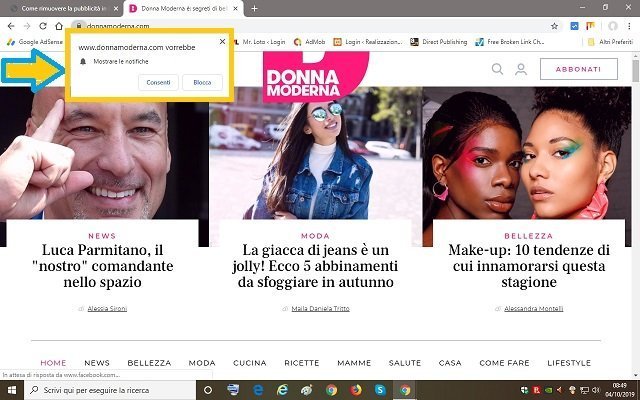
Task: Open Firefox from the taskbar
Action: pos(357,390)
